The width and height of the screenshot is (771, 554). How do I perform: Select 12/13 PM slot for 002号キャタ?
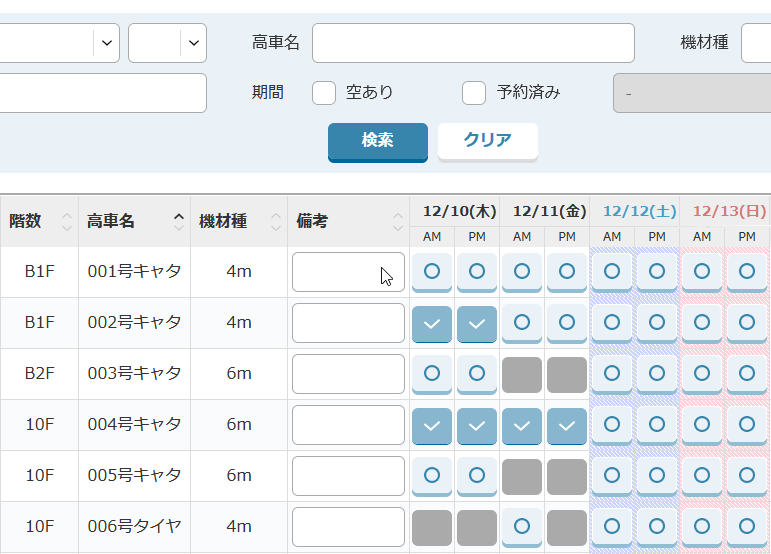coord(747,323)
